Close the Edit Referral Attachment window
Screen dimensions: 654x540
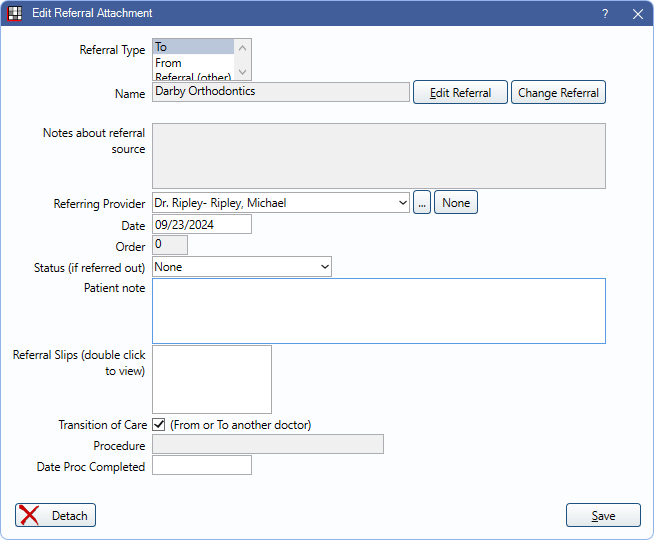[x=637, y=13]
